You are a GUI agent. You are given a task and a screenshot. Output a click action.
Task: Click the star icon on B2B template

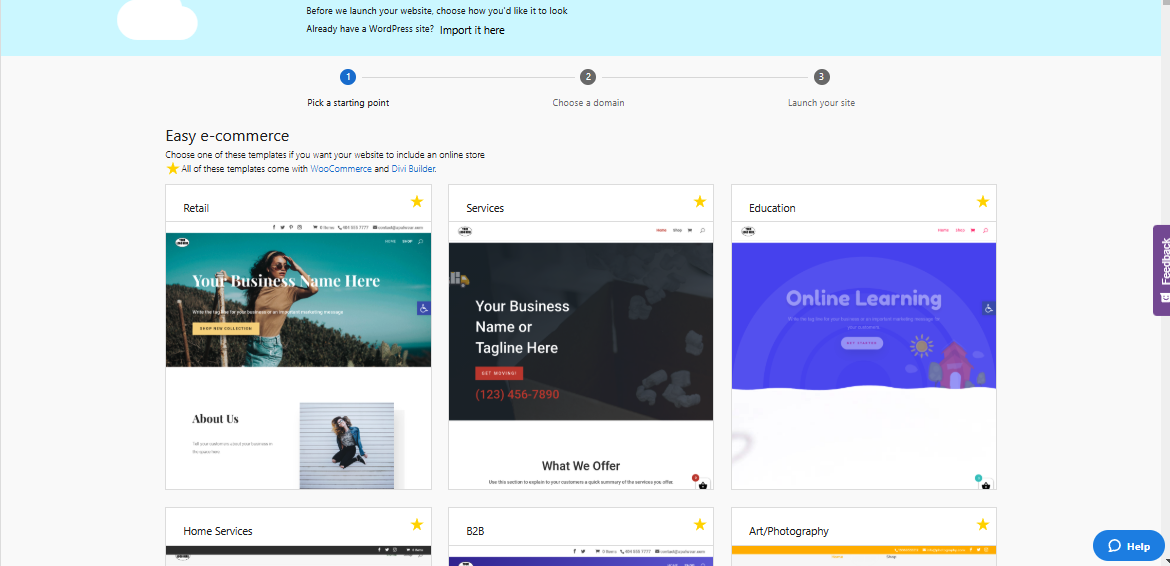(700, 525)
